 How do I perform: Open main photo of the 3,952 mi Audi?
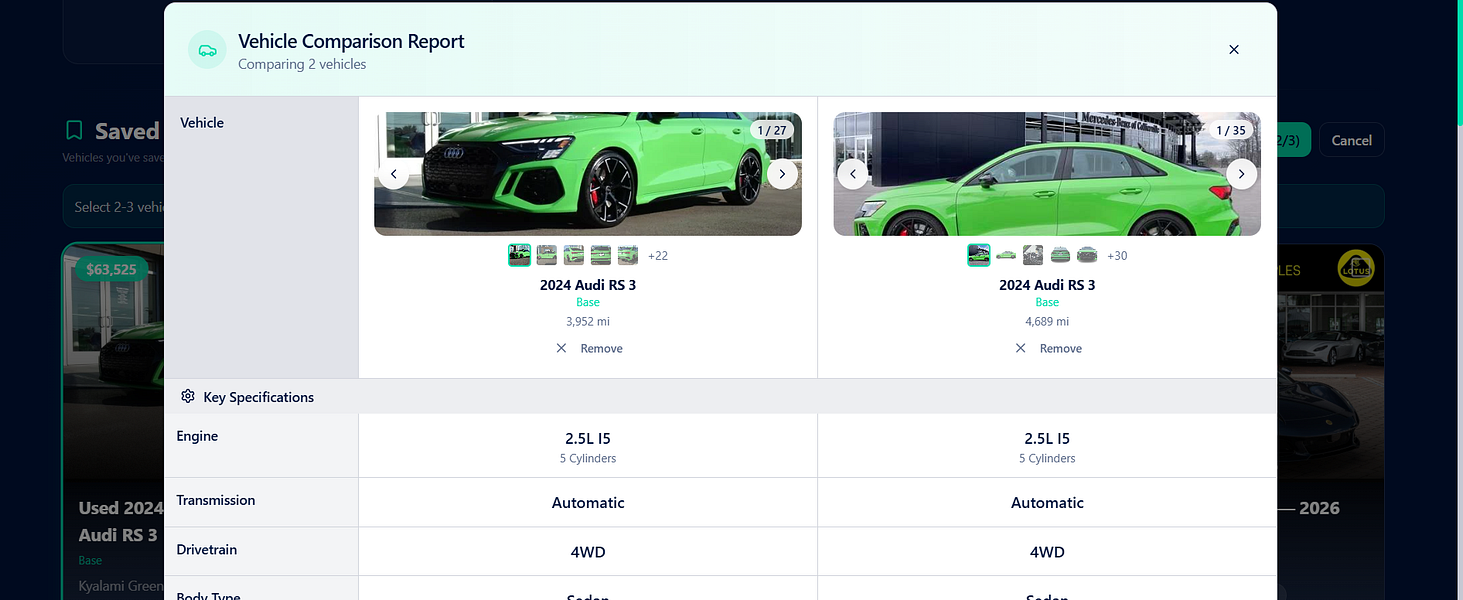pos(588,174)
